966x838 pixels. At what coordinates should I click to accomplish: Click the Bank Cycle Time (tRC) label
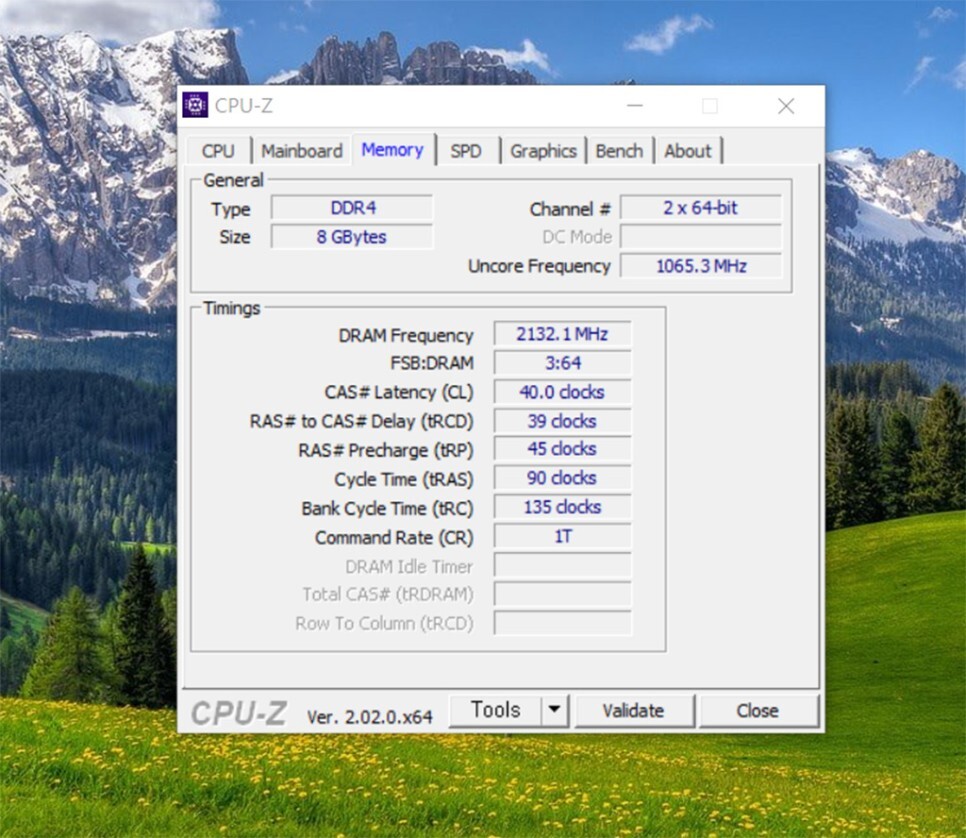point(388,509)
